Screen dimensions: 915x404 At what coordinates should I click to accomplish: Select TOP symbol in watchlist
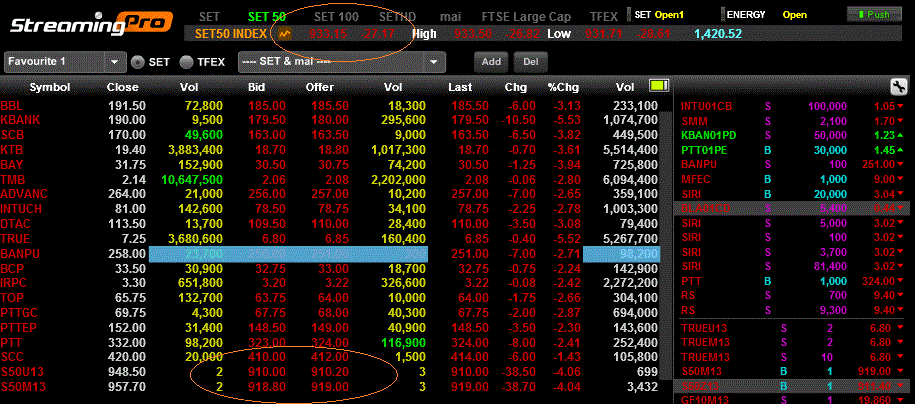point(11,298)
